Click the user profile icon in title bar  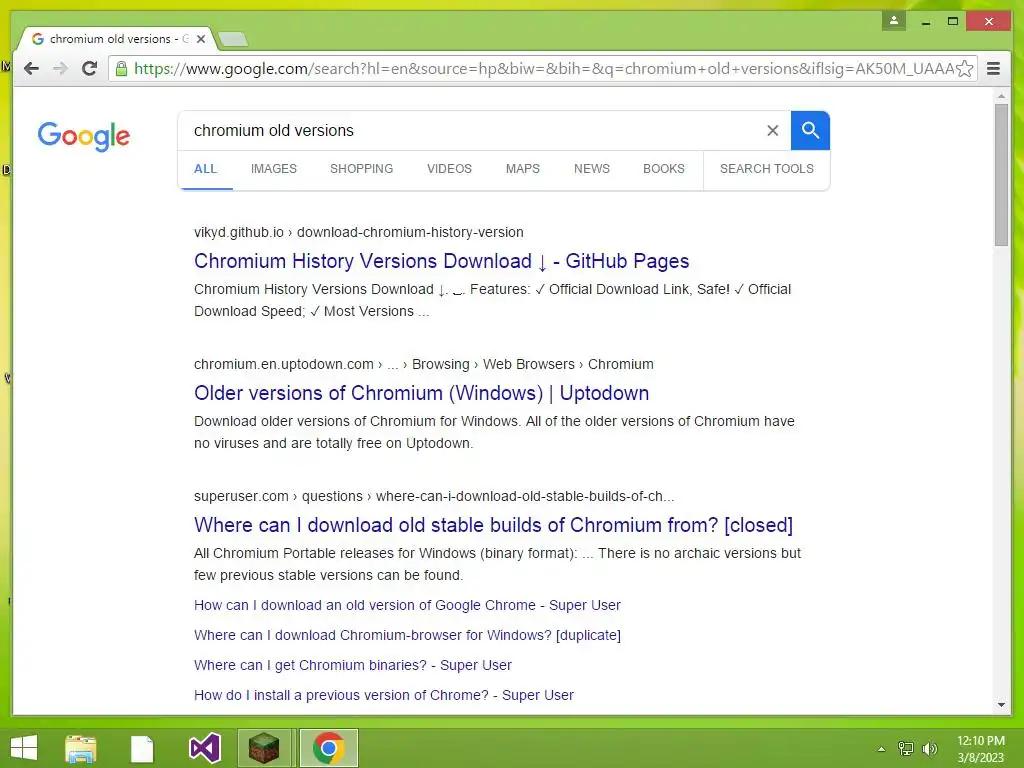[x=894, y=21]
